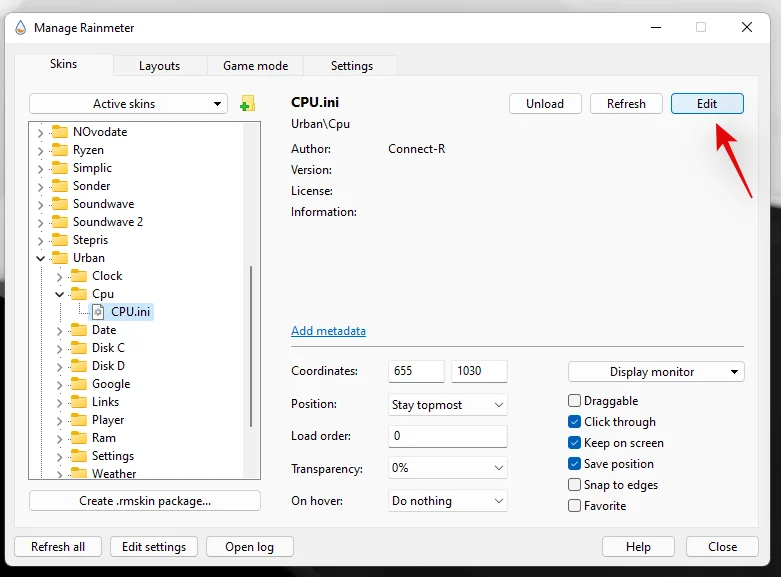
Task: Open the Transparency 0% dropdown
Action: [x=447, y=468]
